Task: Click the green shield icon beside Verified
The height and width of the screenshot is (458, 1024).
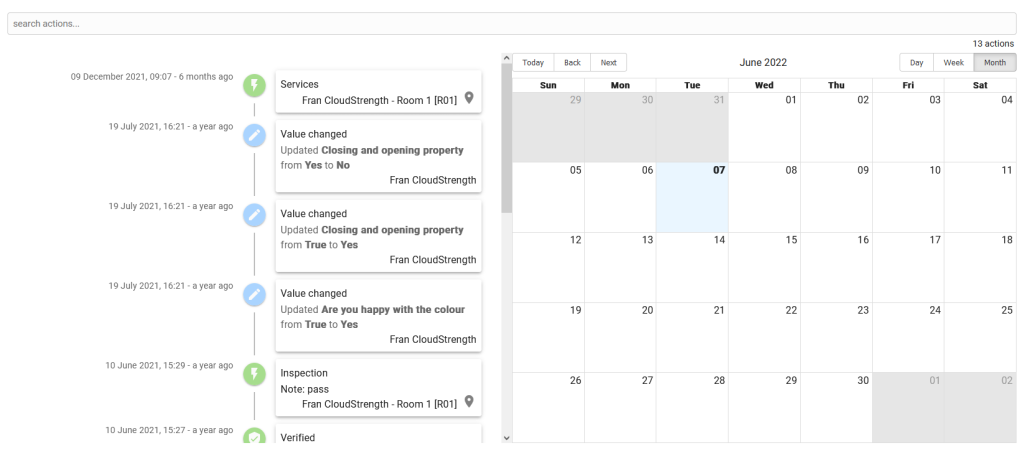Action: 255,436
